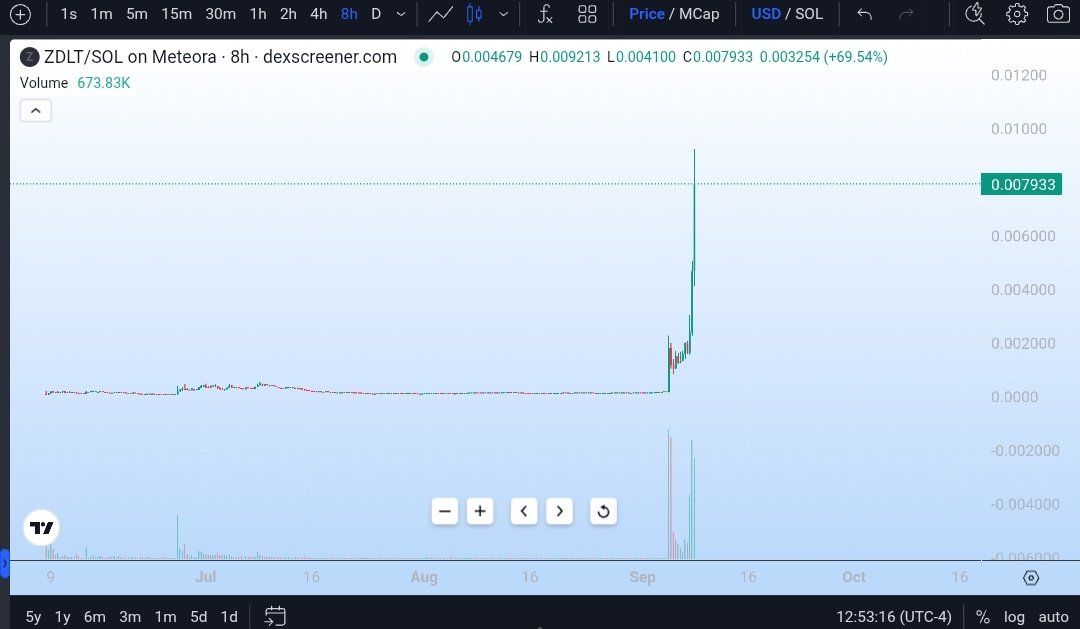Open the quick search icon
Image resolution: width=1080 pixels, height=629 pixels.
point(975,14)
